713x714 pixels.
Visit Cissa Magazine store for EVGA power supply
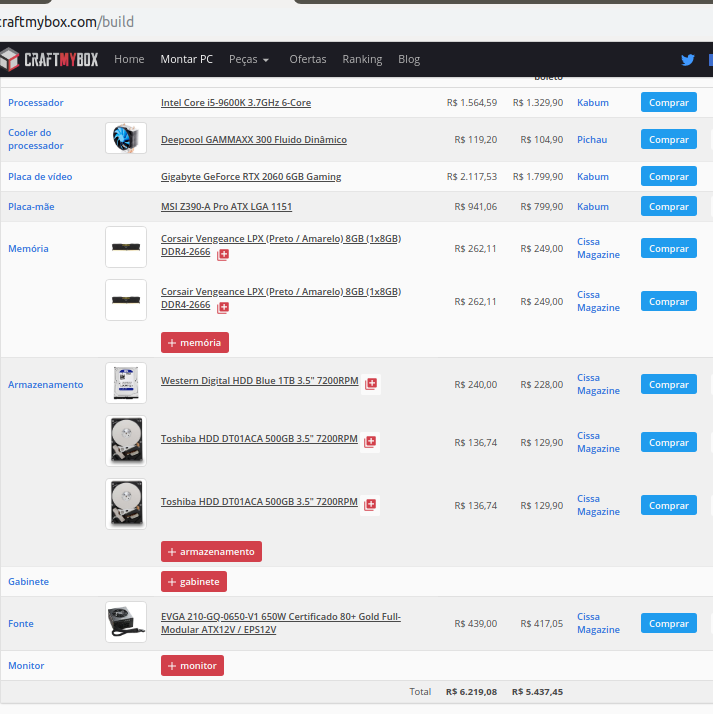pyautogui.click(x=598, y=623)
